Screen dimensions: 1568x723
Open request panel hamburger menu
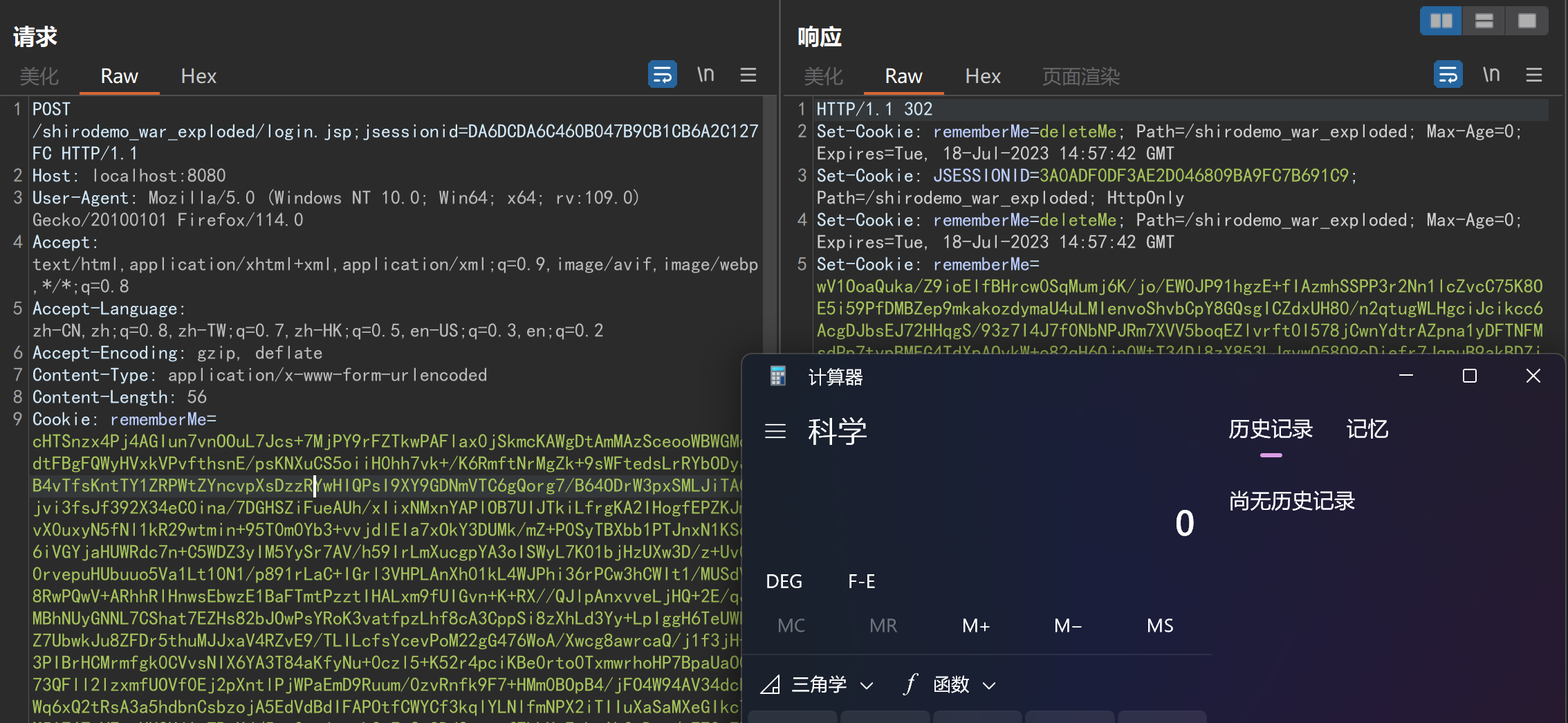748,74
